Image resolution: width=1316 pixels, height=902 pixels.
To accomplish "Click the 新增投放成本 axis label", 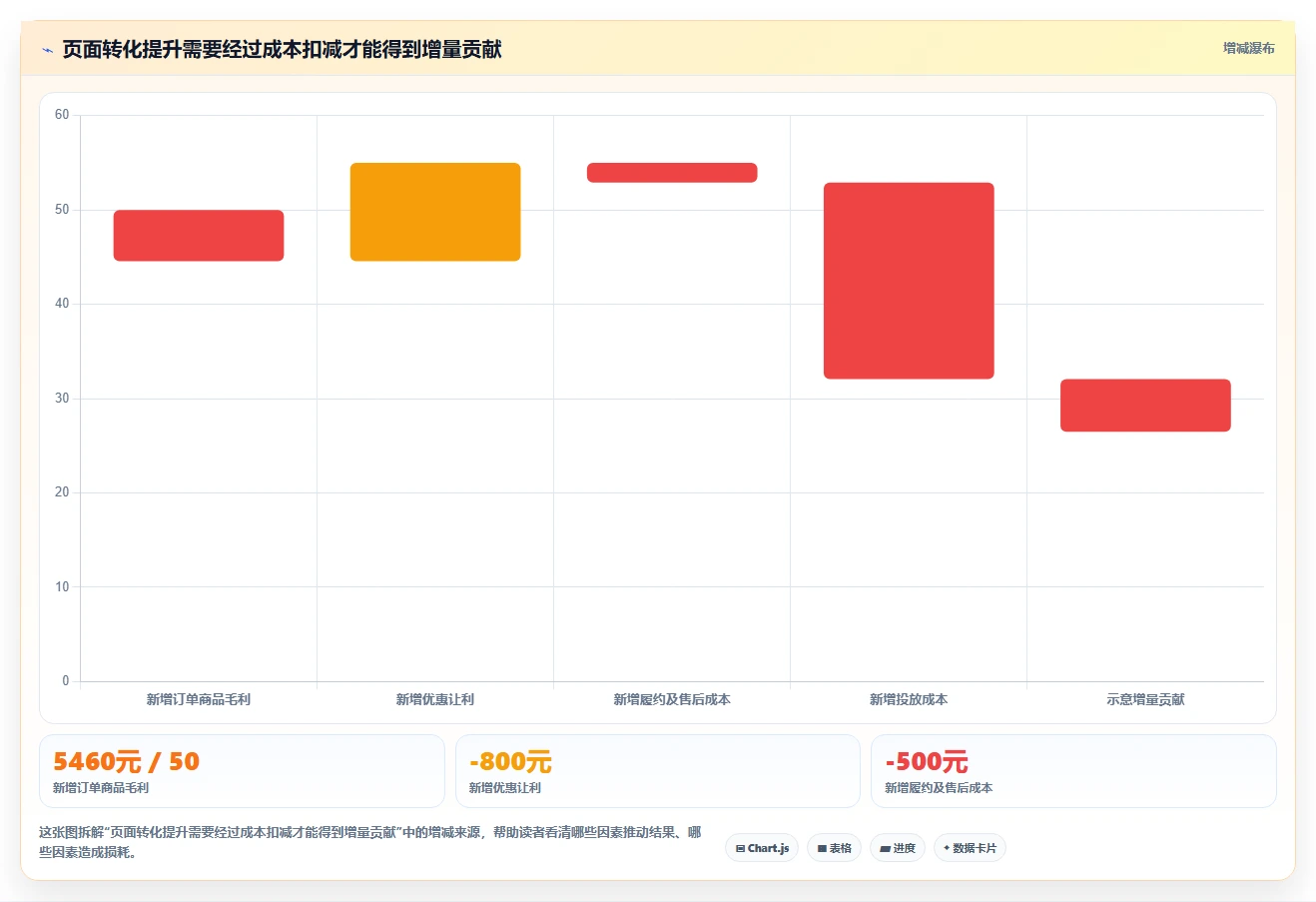I will [909, 699].
